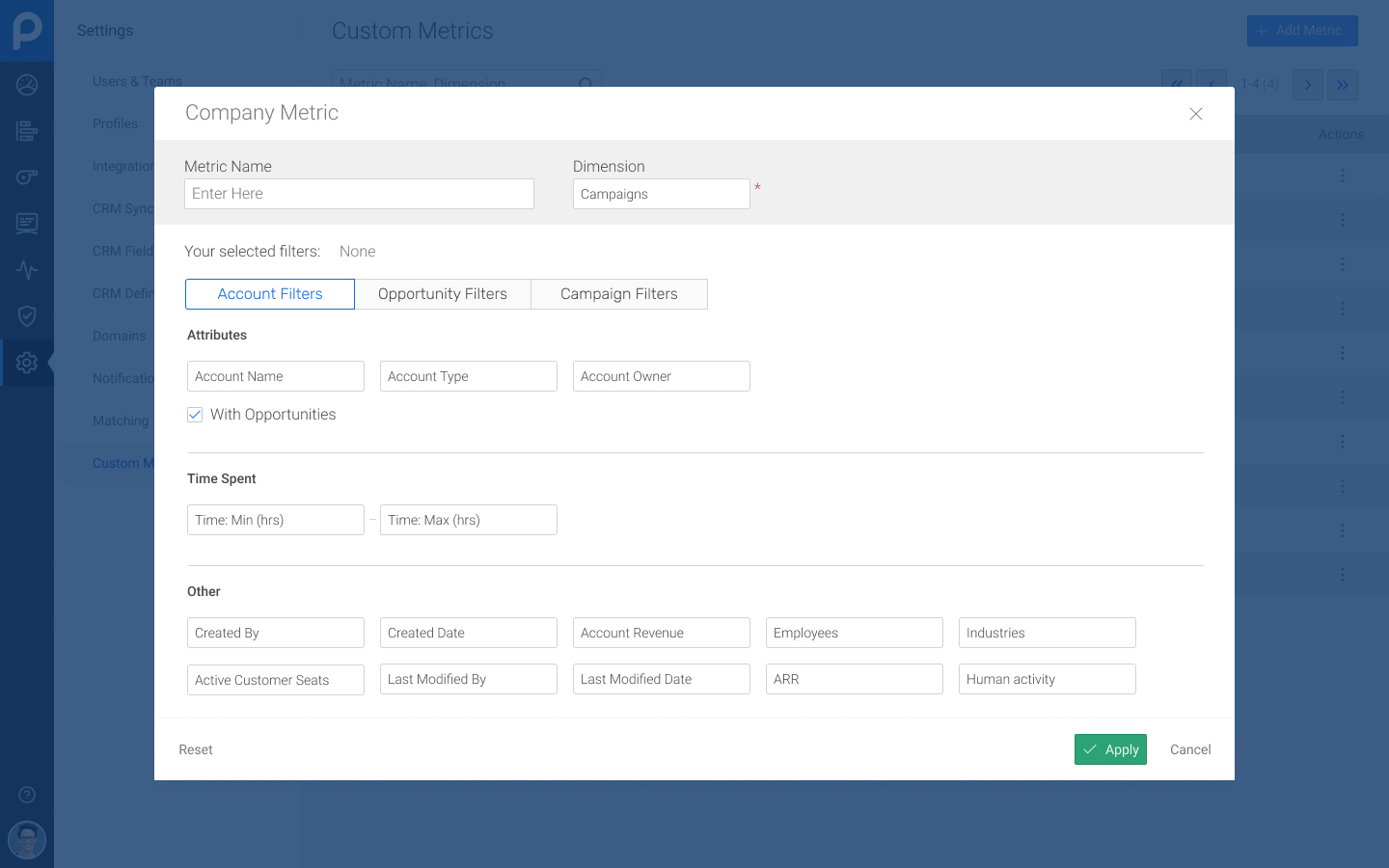1389x868 pixels.
Task: Focus the Metric Name input field
Action: click(359, 194)
